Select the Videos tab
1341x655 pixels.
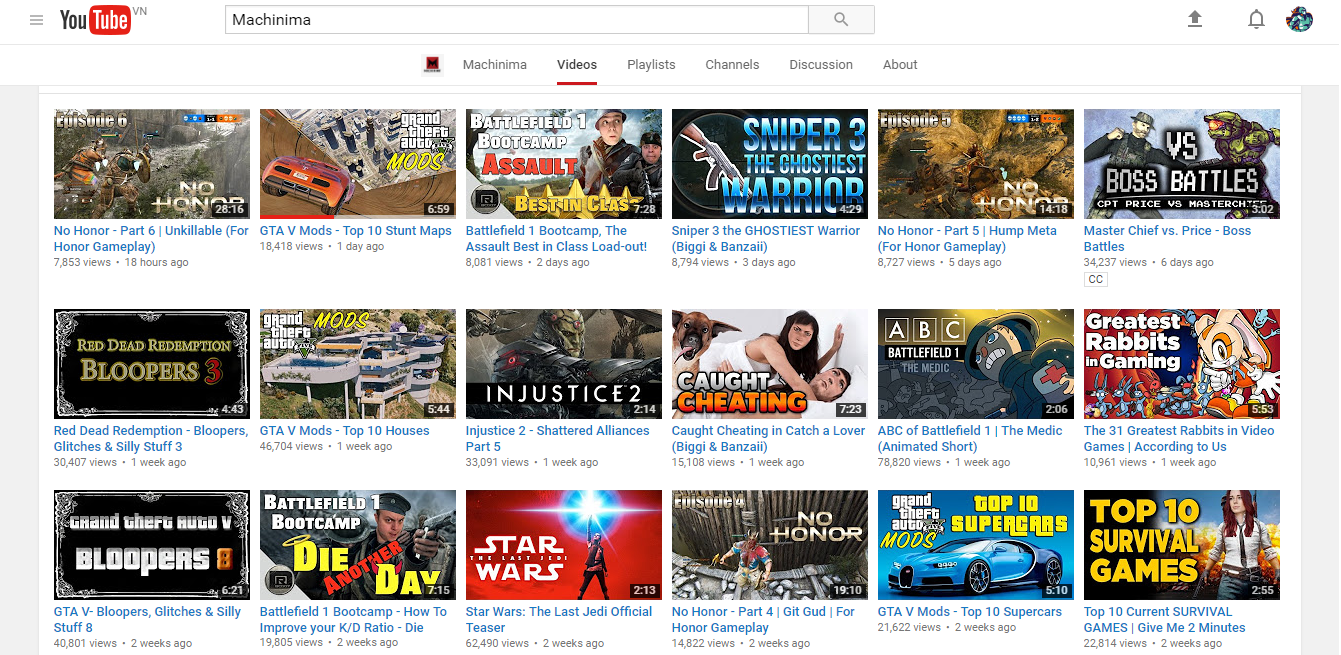point(577,64)
